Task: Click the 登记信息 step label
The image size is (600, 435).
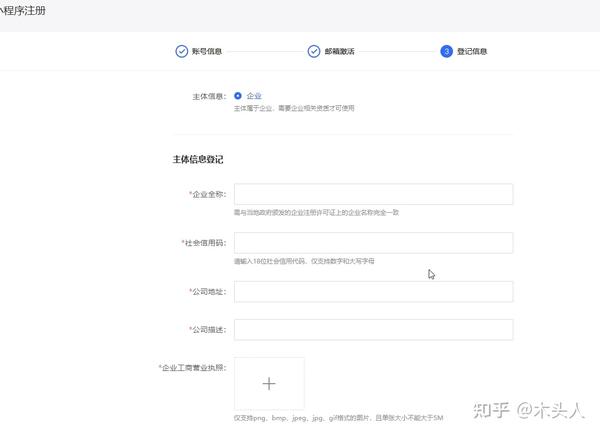Action: [x=472, y=51]
